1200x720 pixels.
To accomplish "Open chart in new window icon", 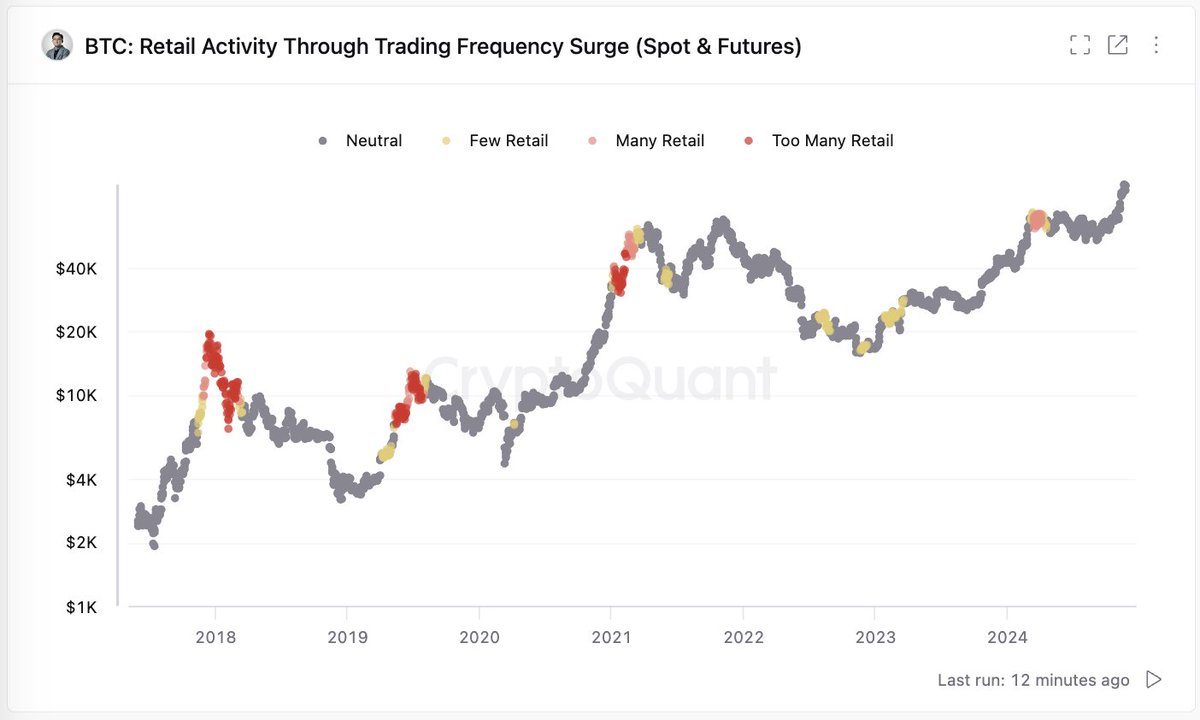I will pos(1118,45).
